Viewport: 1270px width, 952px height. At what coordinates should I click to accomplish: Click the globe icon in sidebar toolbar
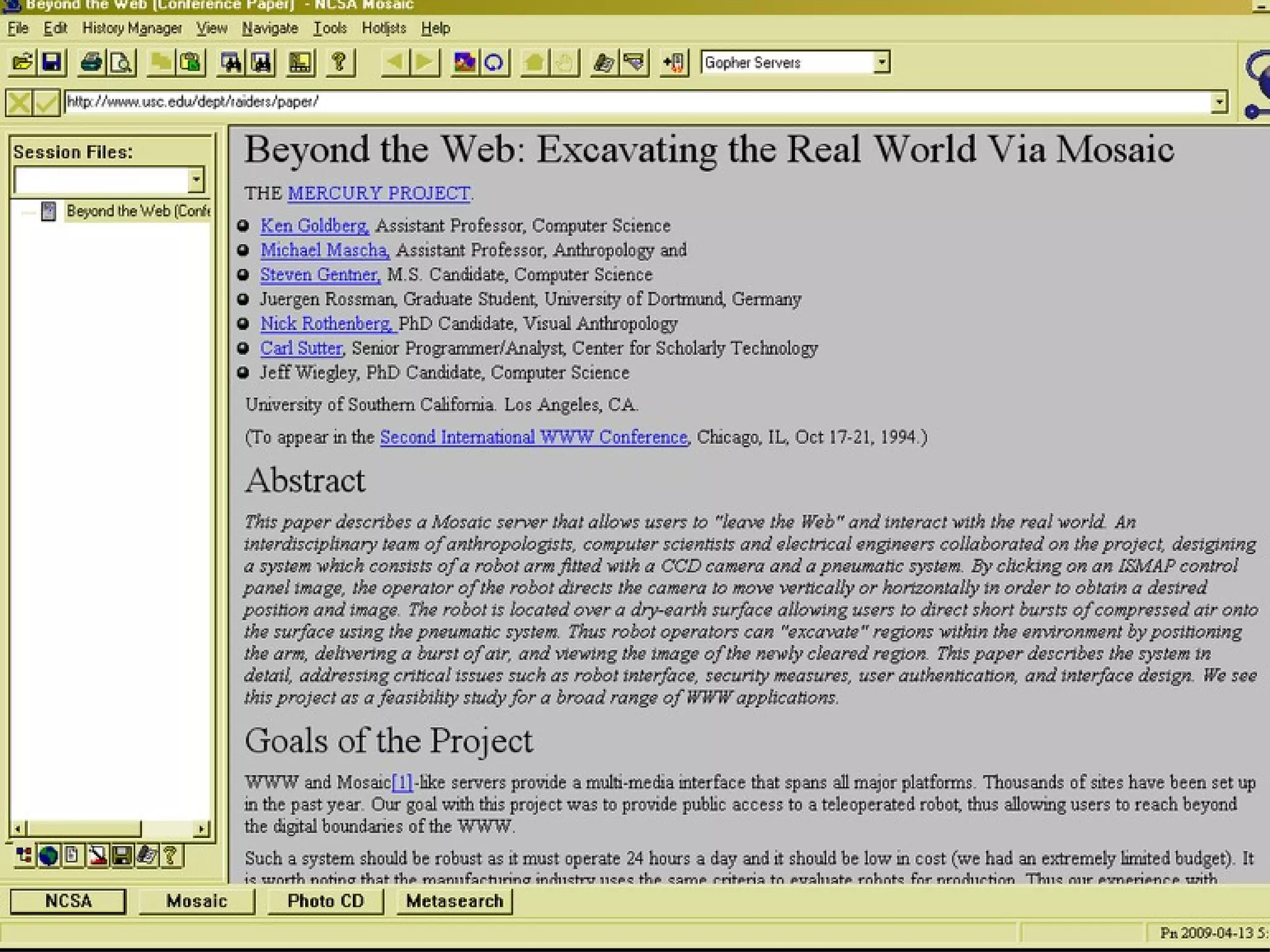[x=48, y=856]
